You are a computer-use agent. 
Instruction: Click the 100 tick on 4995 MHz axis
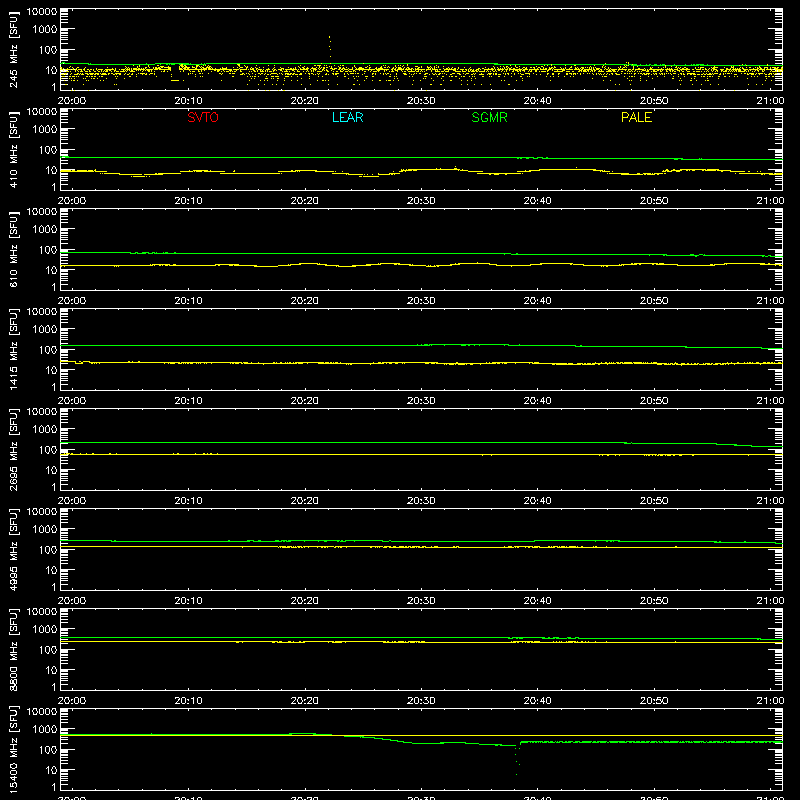pyautogui.click(x=48, y=550)
